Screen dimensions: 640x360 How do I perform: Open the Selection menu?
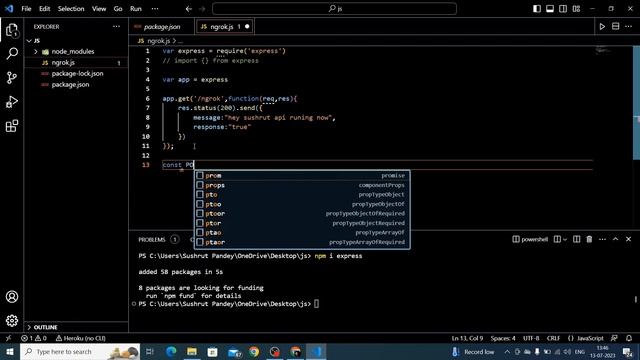(71, 9)
